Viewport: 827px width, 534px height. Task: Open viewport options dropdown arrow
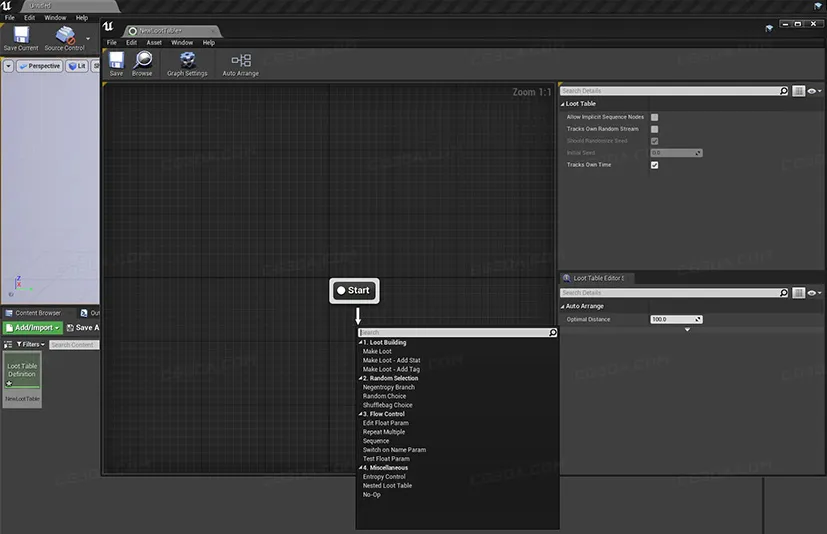click(x=8, y=66)
